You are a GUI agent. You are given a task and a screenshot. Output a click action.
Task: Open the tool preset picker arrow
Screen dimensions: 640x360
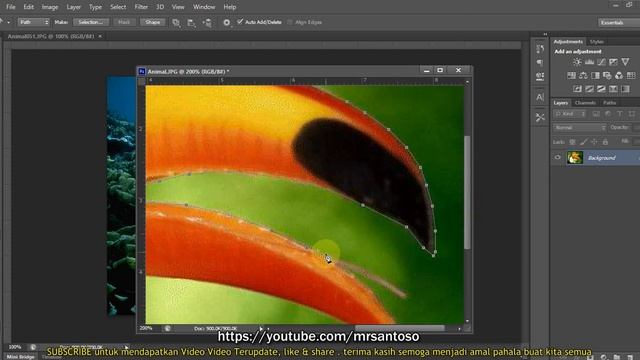(8, 22)
